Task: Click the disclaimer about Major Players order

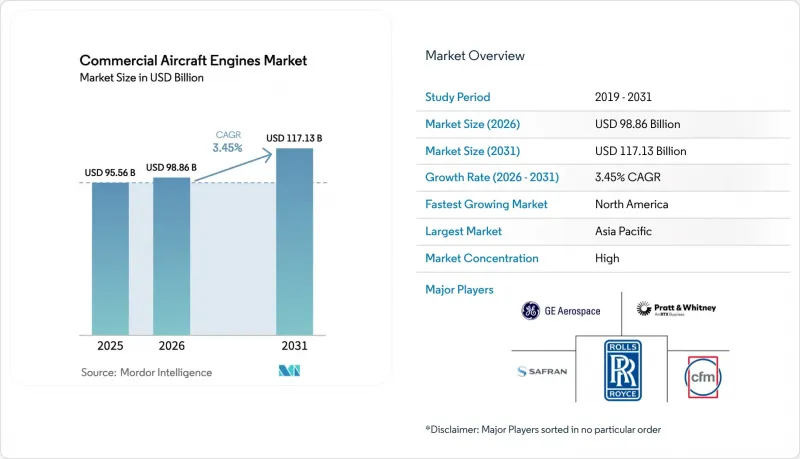Action: coord(543,429)
